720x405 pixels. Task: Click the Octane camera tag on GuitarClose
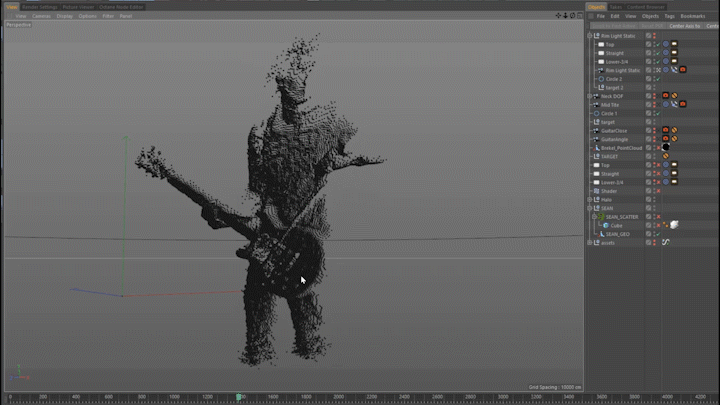click(665, 130)
